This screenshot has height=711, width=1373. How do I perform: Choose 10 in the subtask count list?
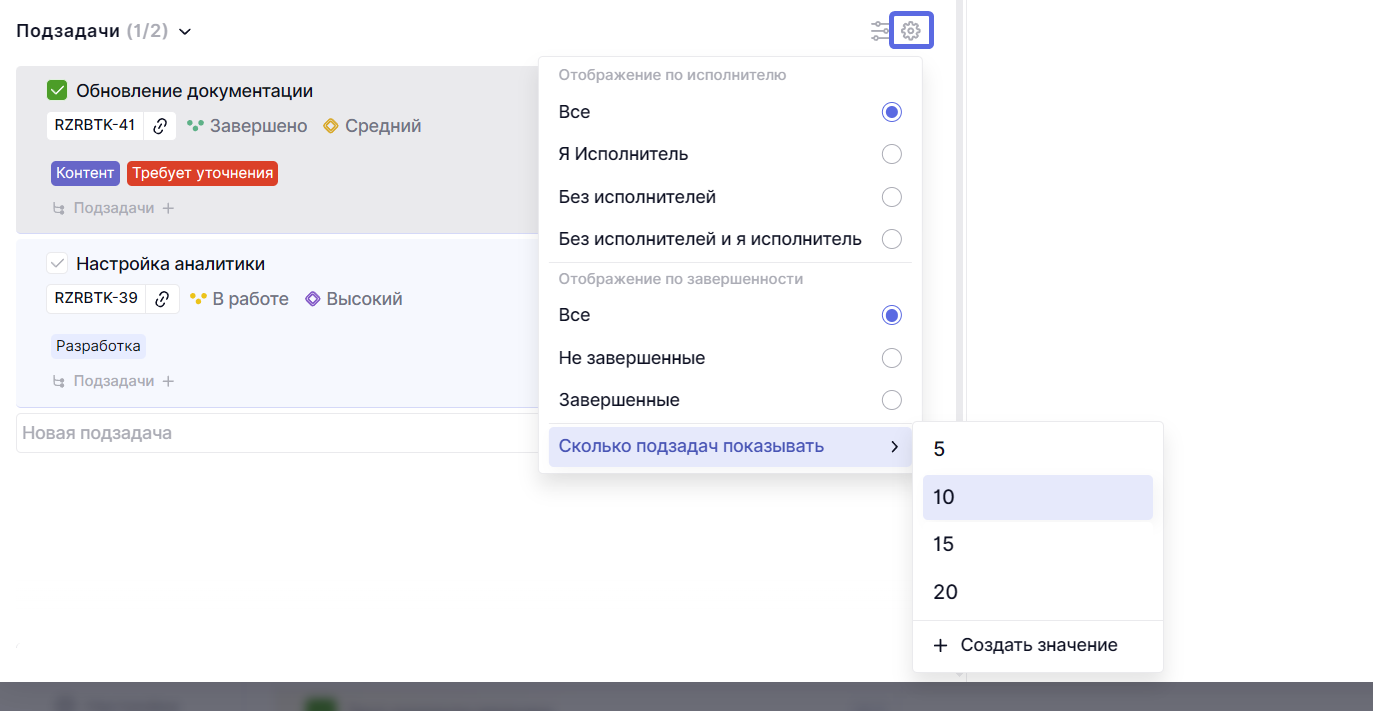1037,497
